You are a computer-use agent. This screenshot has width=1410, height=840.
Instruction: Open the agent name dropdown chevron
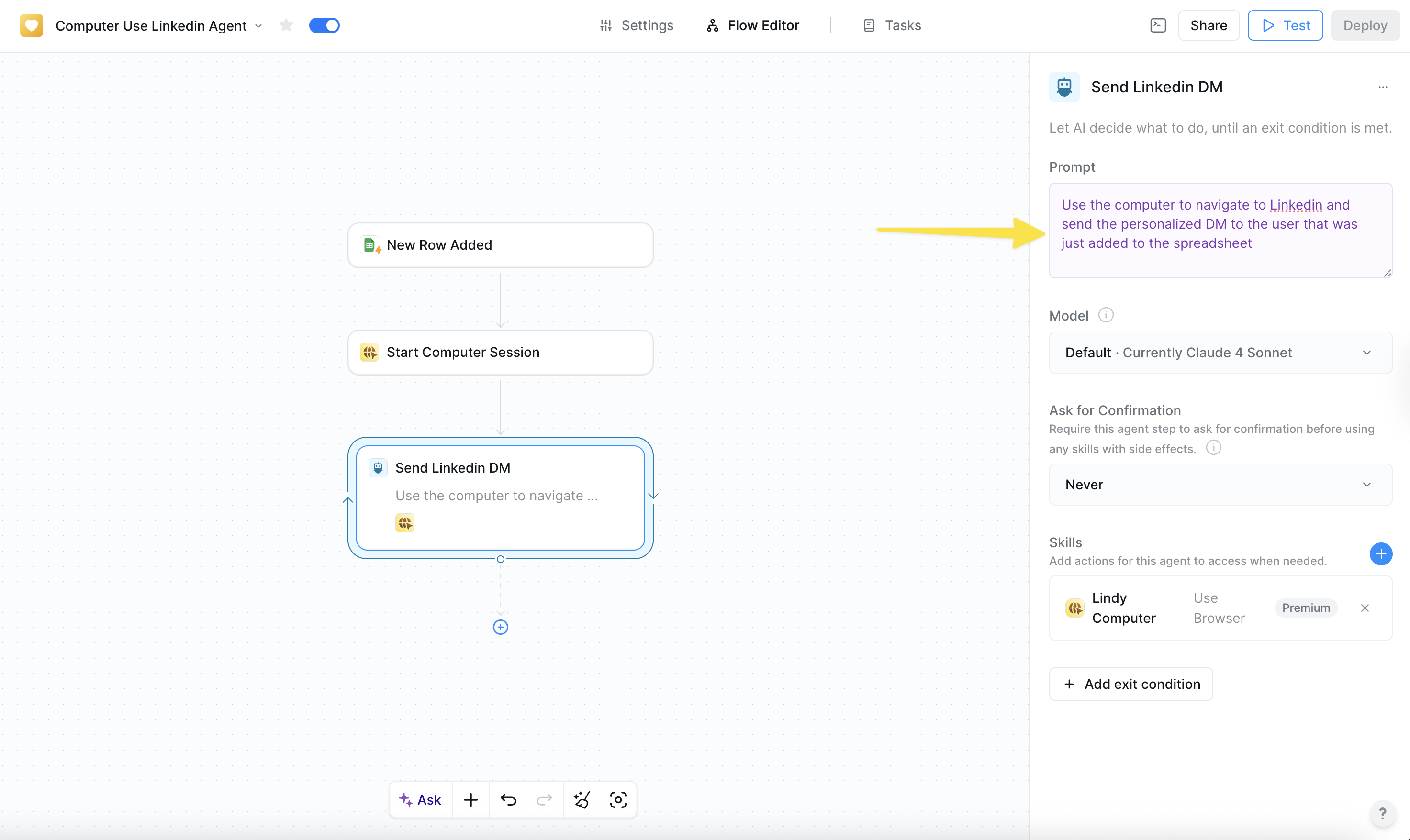pos(259,26)
